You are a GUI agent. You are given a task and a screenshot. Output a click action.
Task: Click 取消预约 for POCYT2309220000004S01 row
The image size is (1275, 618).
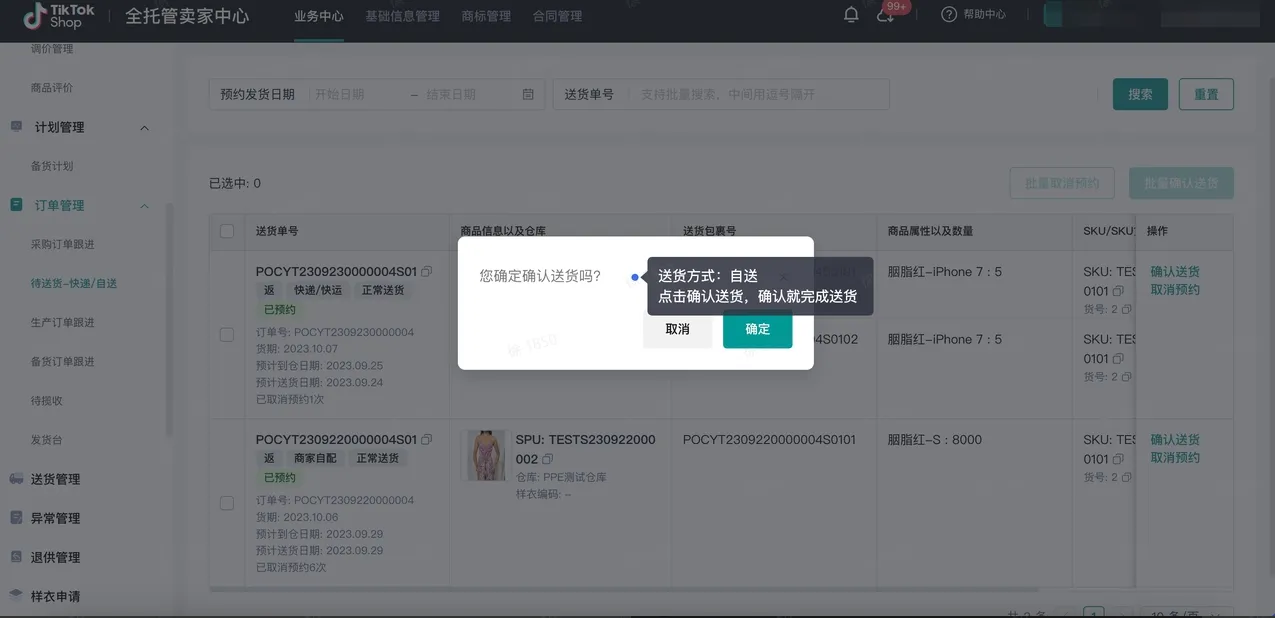[x=1175, y=458]
